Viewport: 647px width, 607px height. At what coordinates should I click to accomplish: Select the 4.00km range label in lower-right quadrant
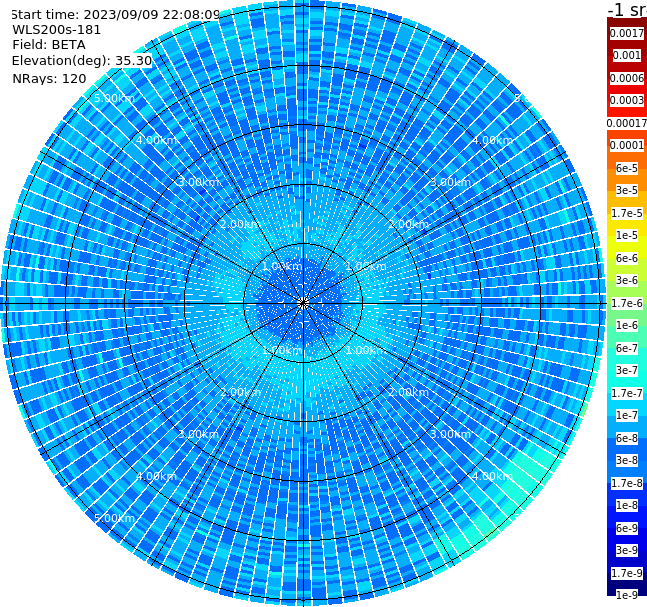(492, 476)
